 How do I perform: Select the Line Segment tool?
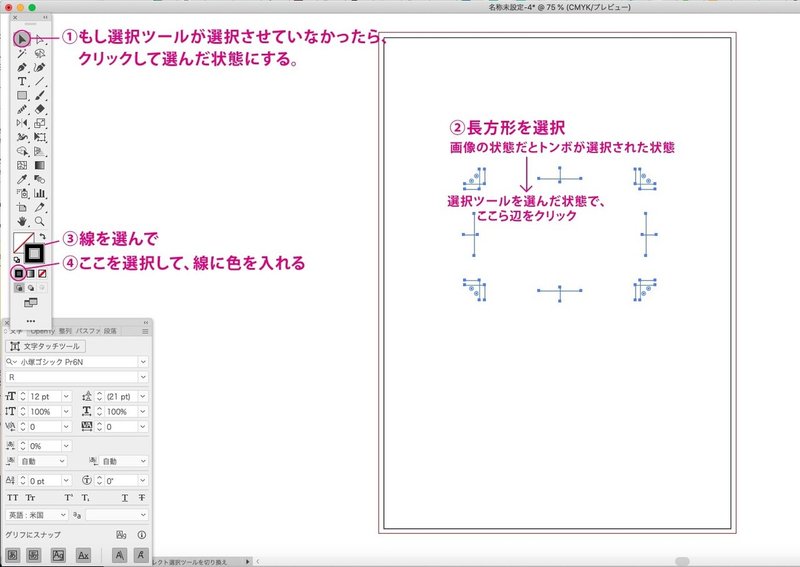click(x=40, y=81)
